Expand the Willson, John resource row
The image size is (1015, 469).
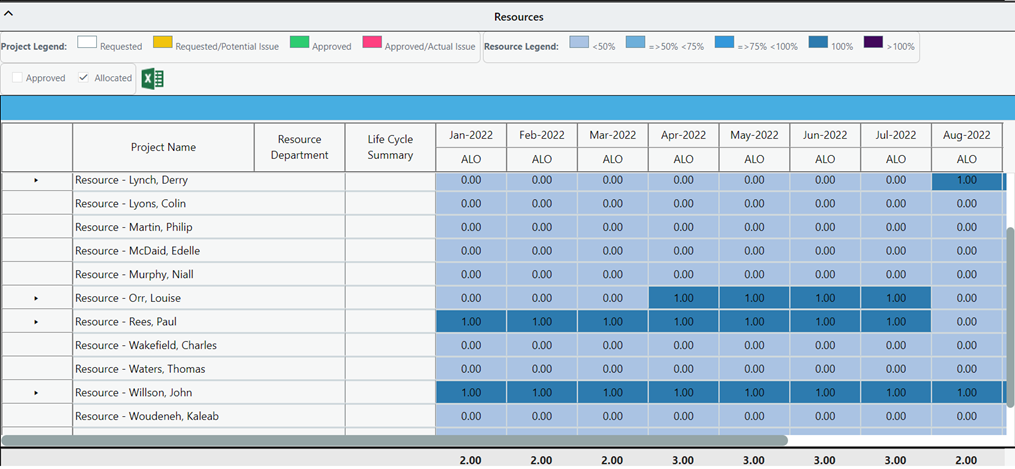pos(36,393)
